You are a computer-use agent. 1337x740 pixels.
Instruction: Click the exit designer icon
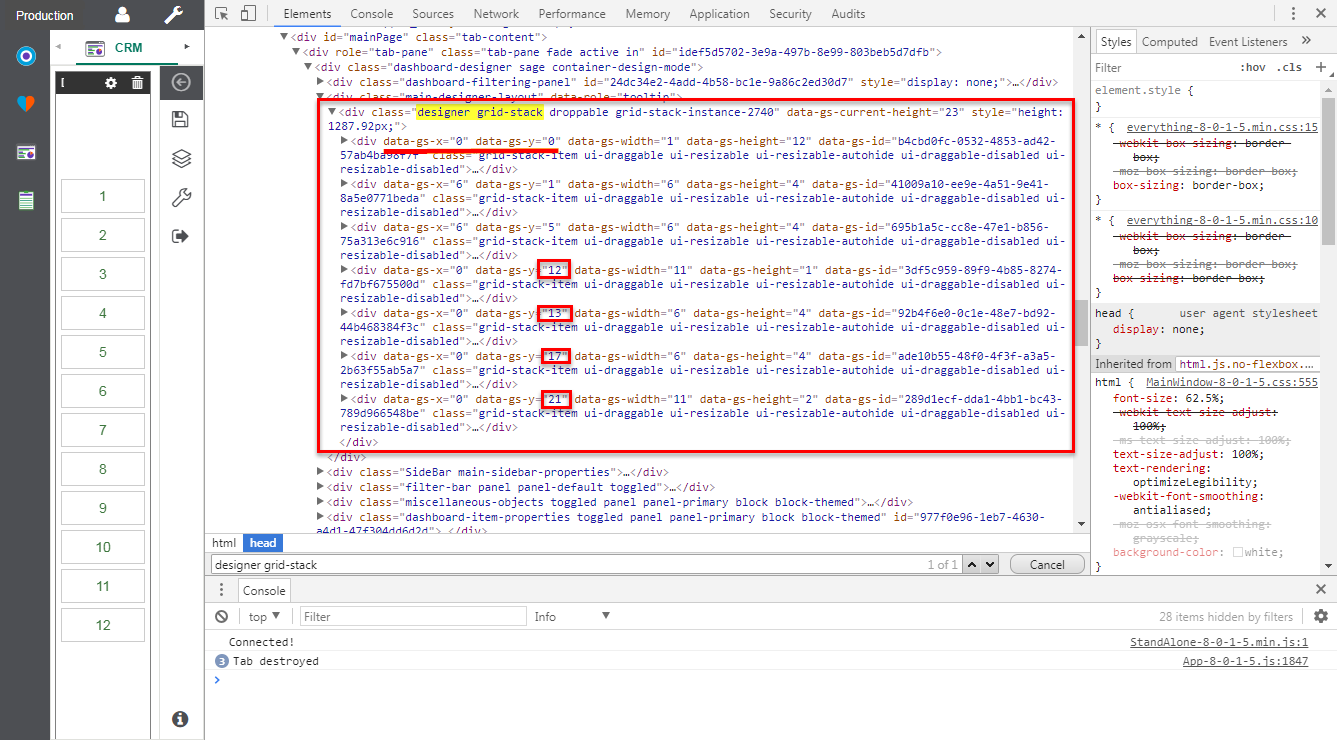(181, 236)
